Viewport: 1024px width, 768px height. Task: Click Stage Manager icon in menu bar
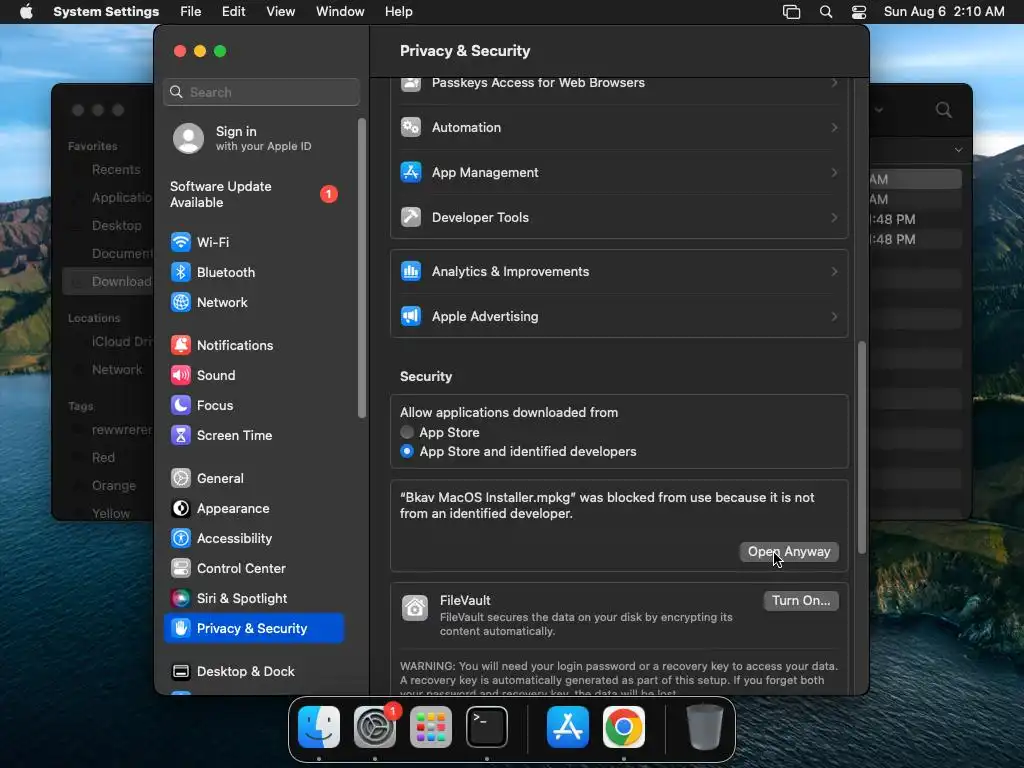click(x=792, y=12)
